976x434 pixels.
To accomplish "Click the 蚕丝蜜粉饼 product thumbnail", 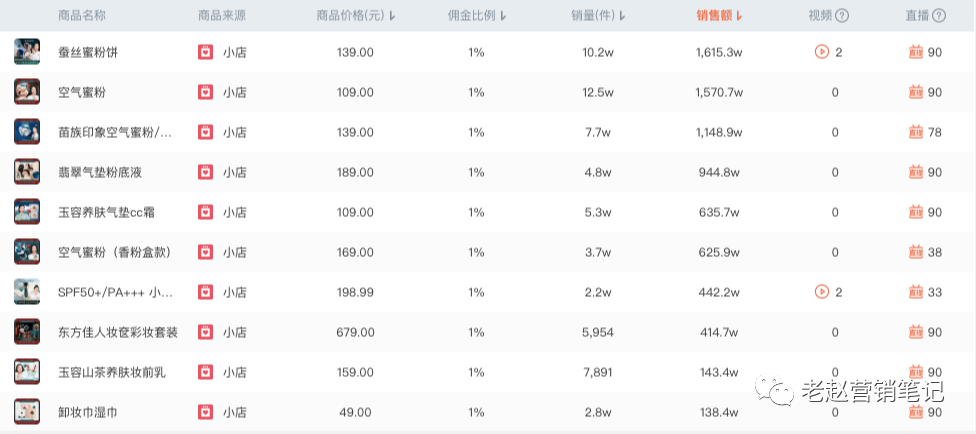I will 27,52.
